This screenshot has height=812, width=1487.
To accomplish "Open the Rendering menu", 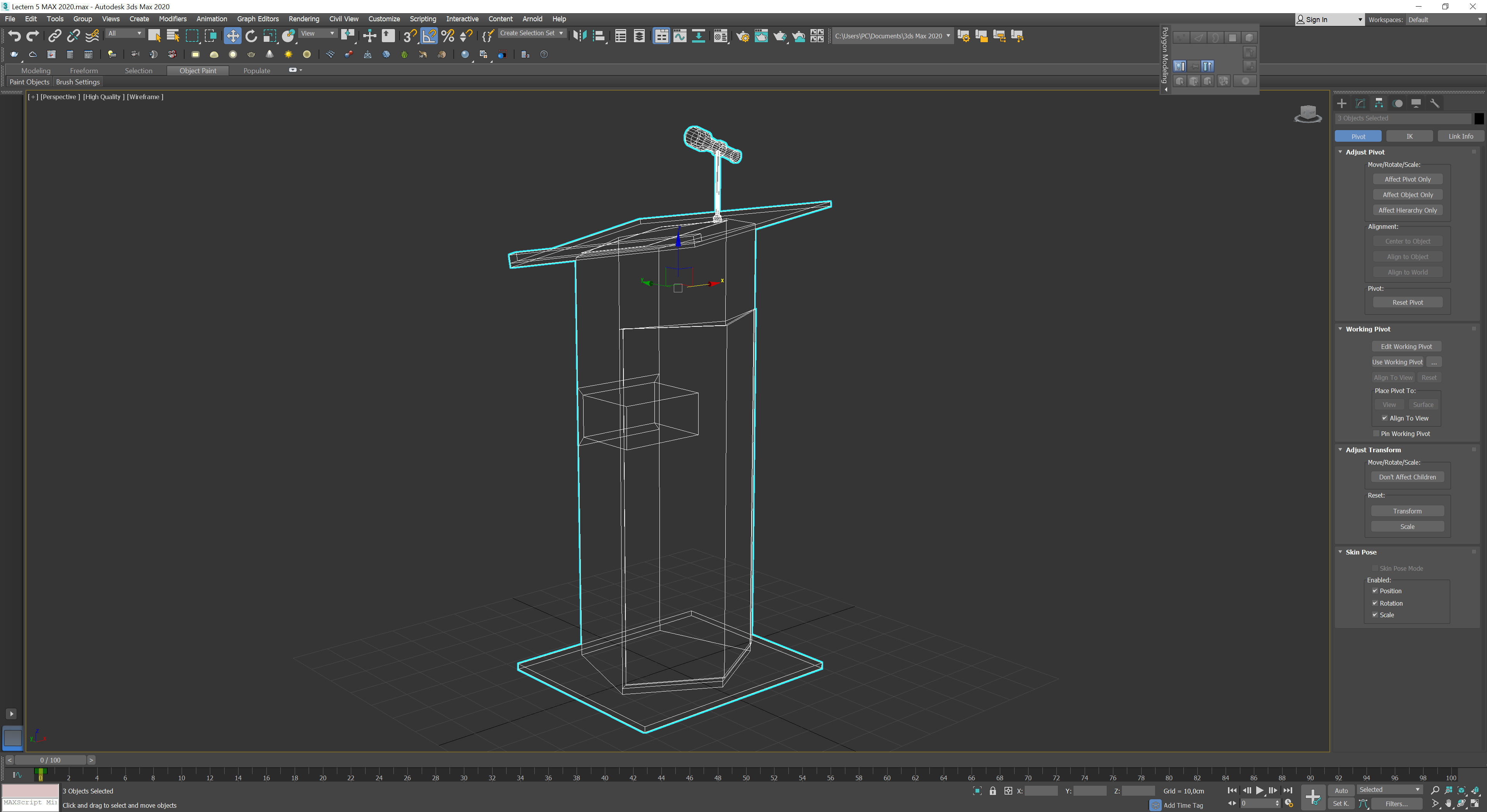I will 304,19.
